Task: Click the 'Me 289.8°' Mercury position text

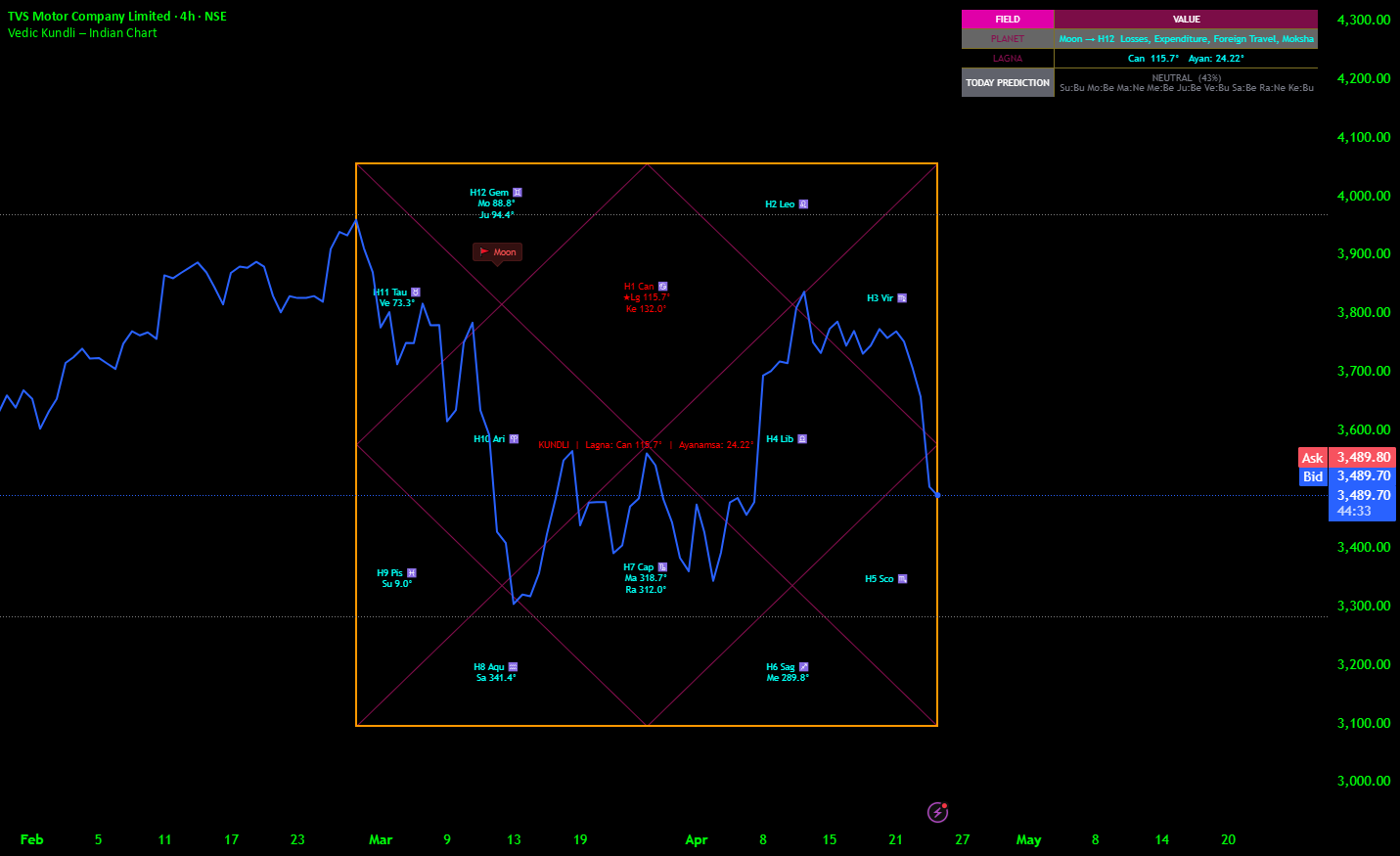Action: coord(788,678)
